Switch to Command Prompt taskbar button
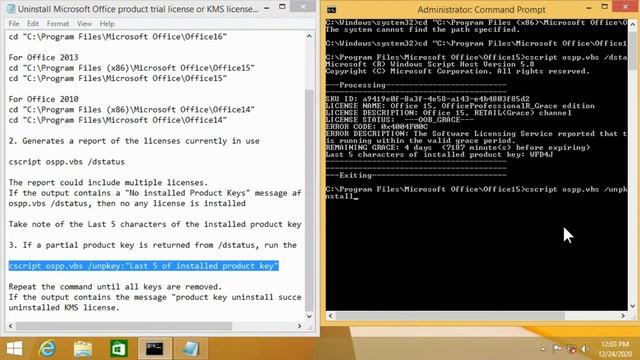 tap(155, 349)
